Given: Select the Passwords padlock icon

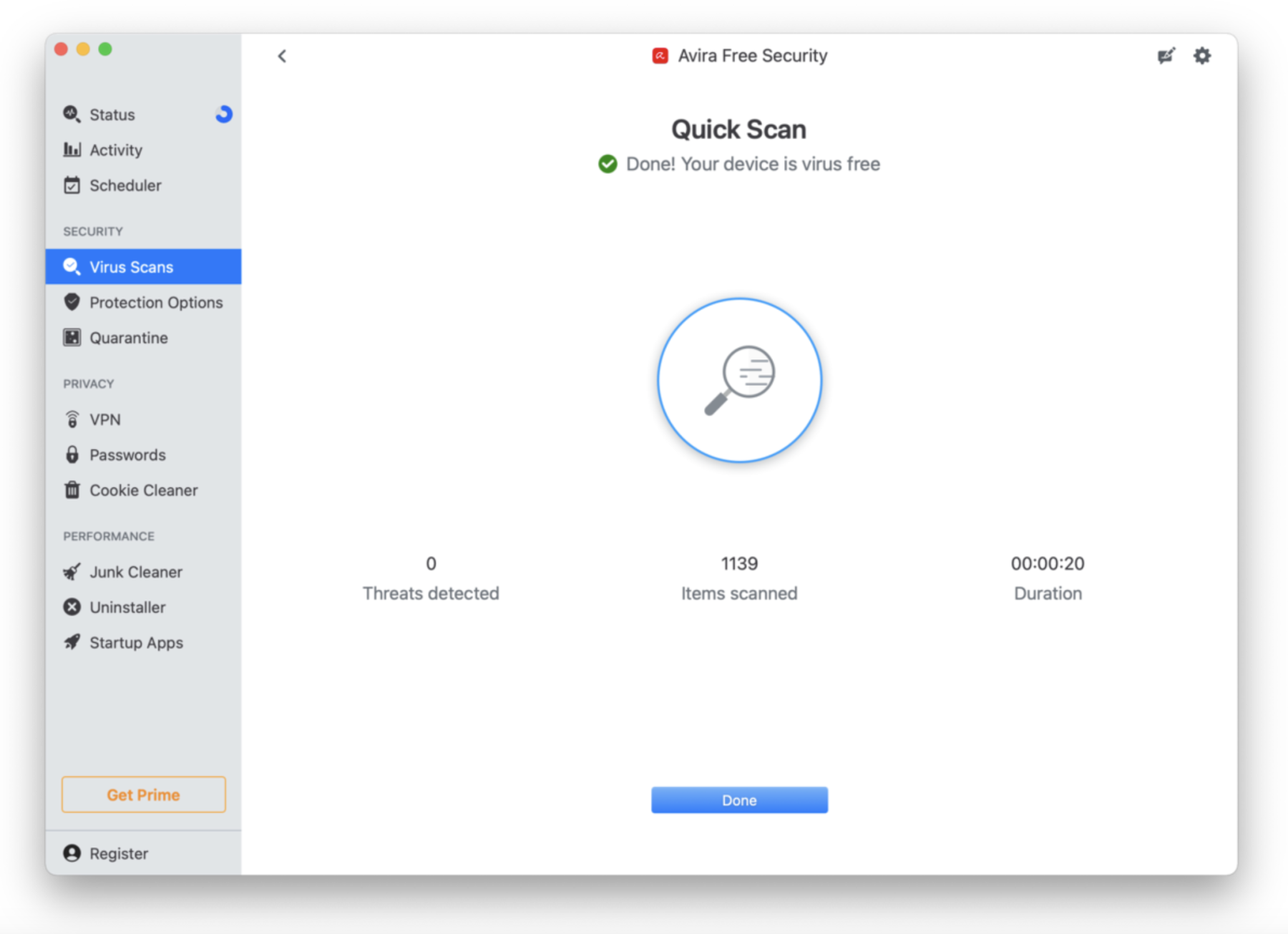Looking at the screenshot, I should 72,454.
